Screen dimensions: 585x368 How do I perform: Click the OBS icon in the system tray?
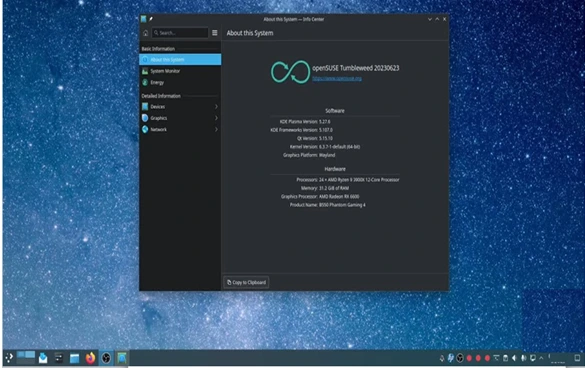460,358
